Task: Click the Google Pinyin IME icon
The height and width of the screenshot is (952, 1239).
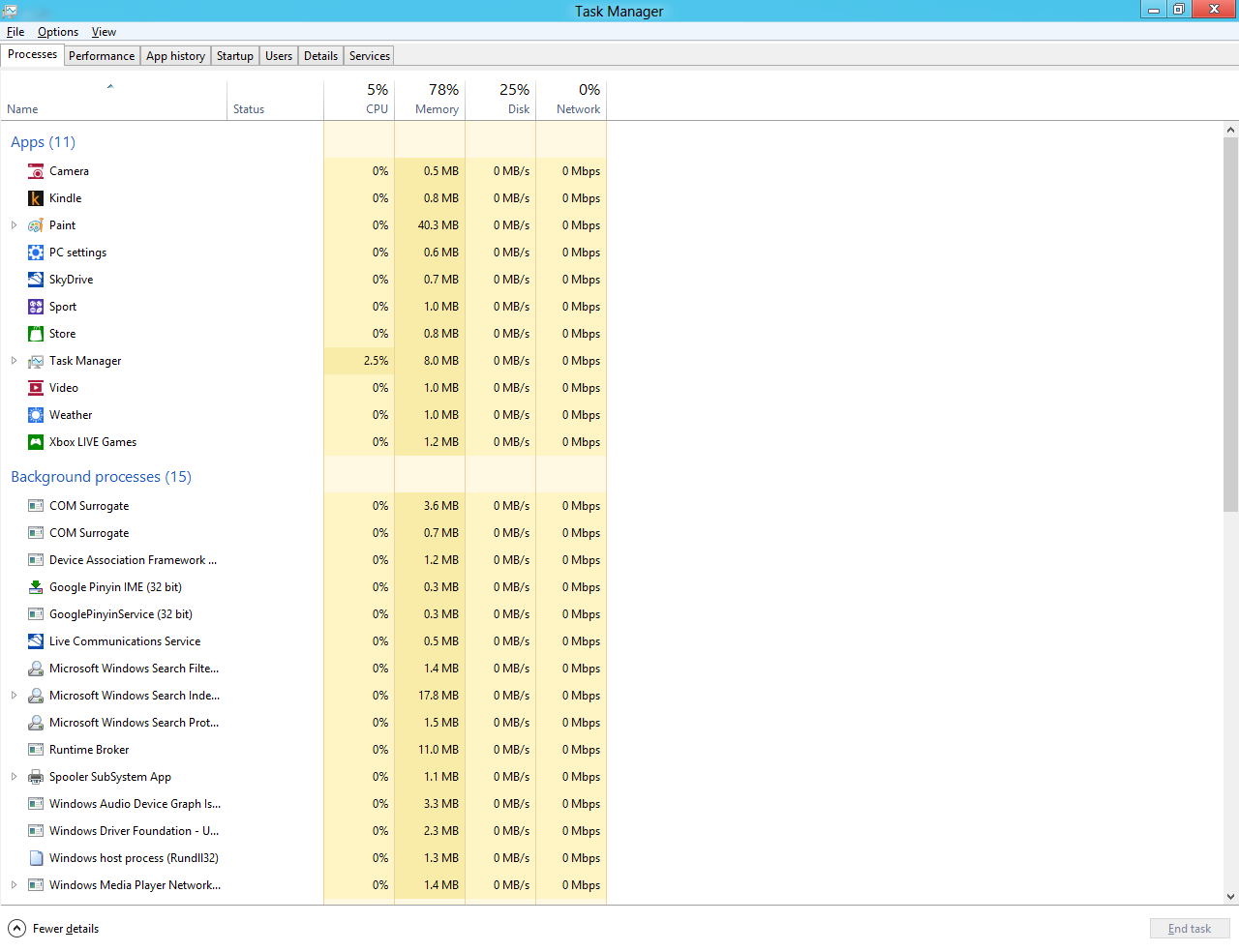Action: click(36, 587)
